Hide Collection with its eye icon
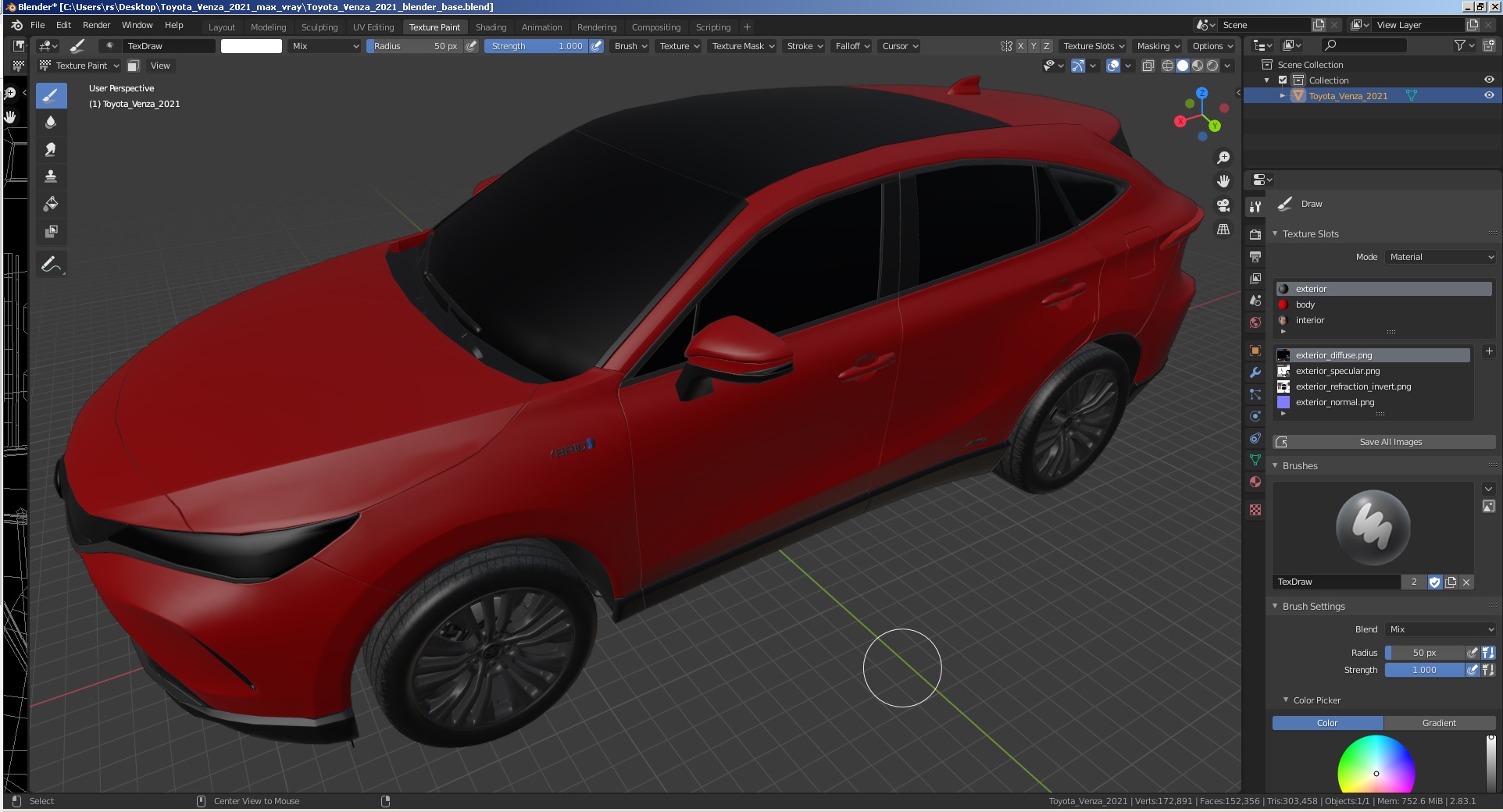Viewport: 1503px width, 812px height. pos(1489,80)
